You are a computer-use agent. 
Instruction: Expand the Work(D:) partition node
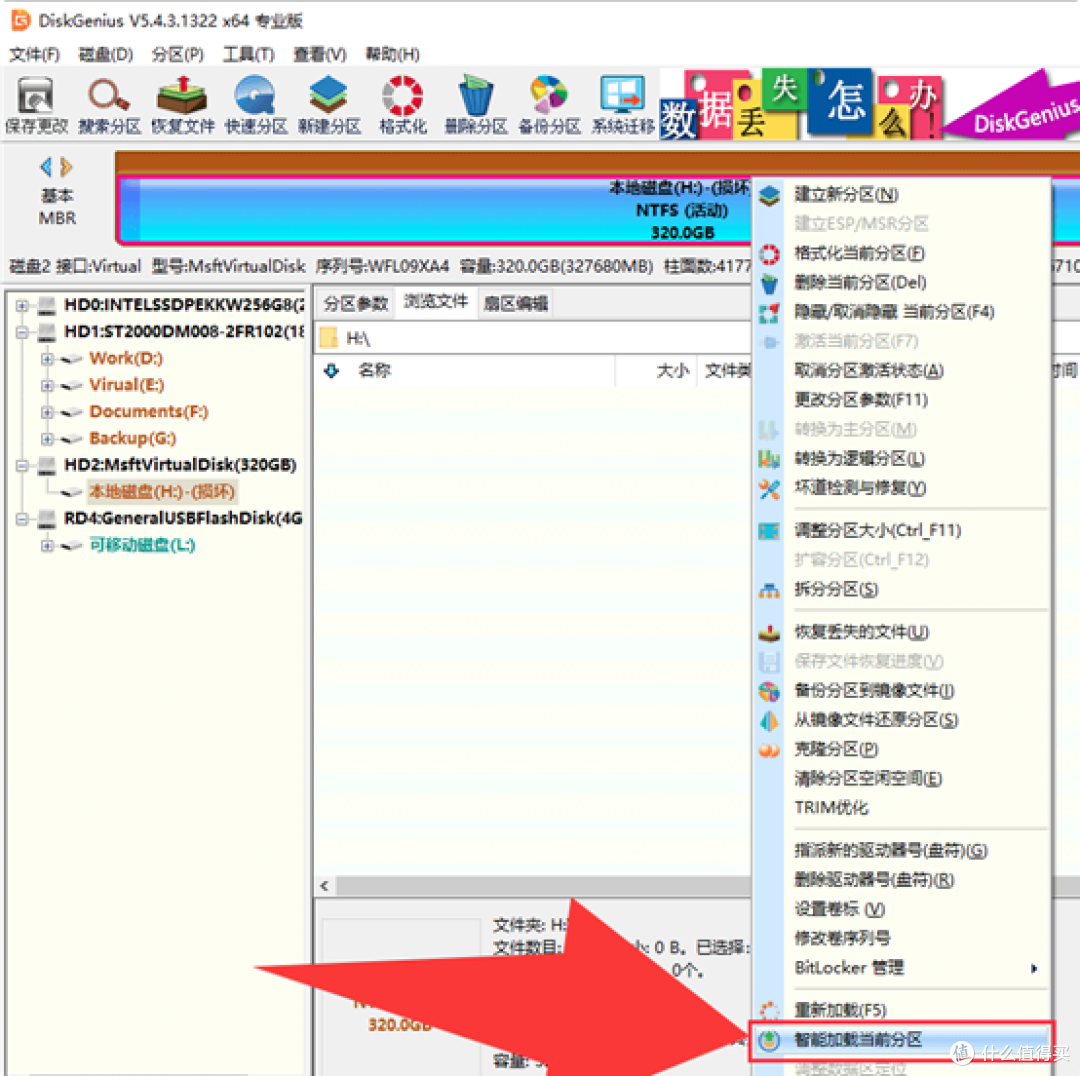[47, 359]
